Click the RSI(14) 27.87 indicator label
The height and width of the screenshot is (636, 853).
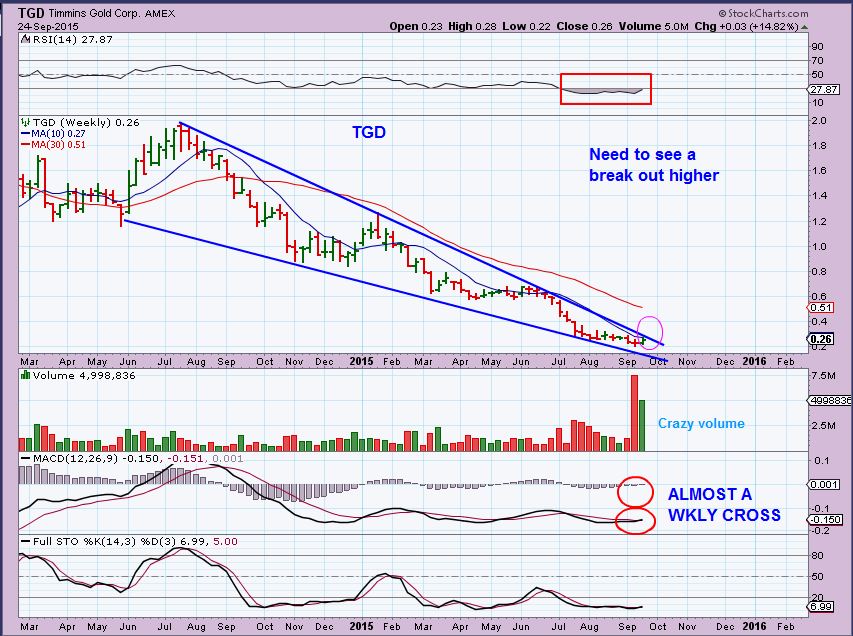[x=72, y=39]
